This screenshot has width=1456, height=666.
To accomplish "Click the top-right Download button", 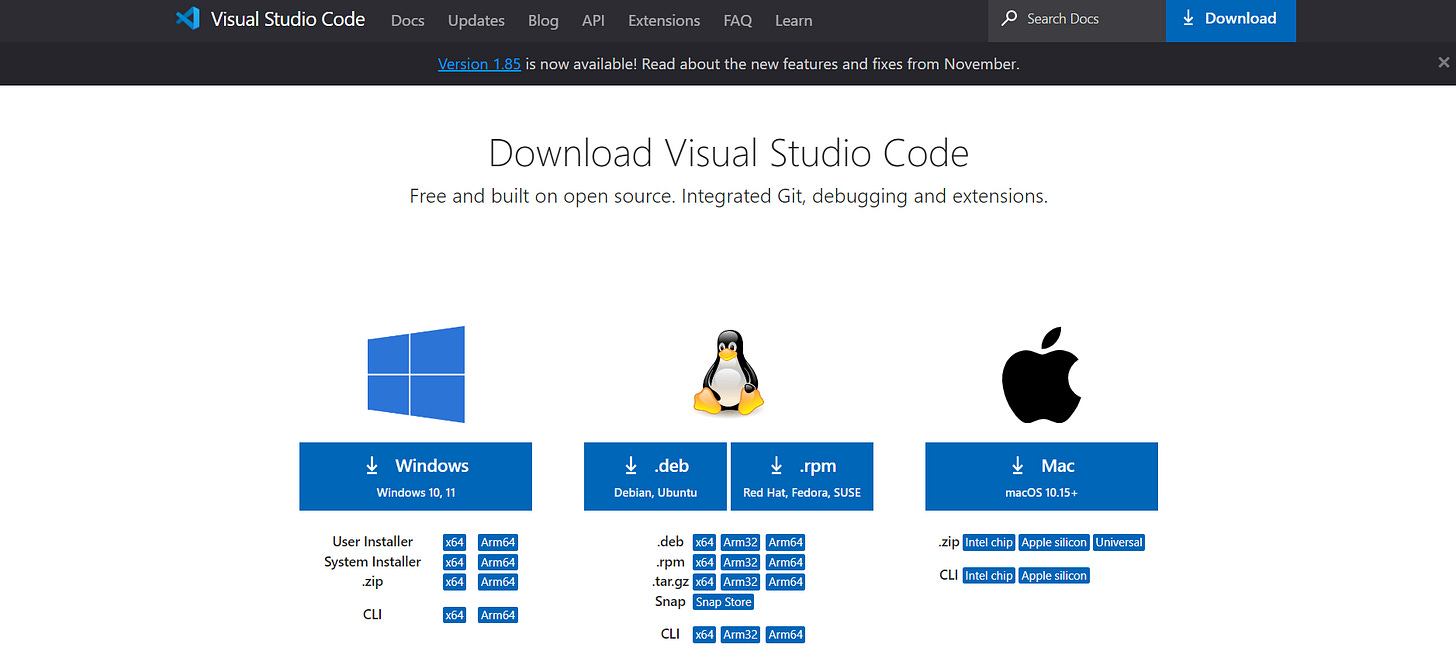I will pos(1230,20).
